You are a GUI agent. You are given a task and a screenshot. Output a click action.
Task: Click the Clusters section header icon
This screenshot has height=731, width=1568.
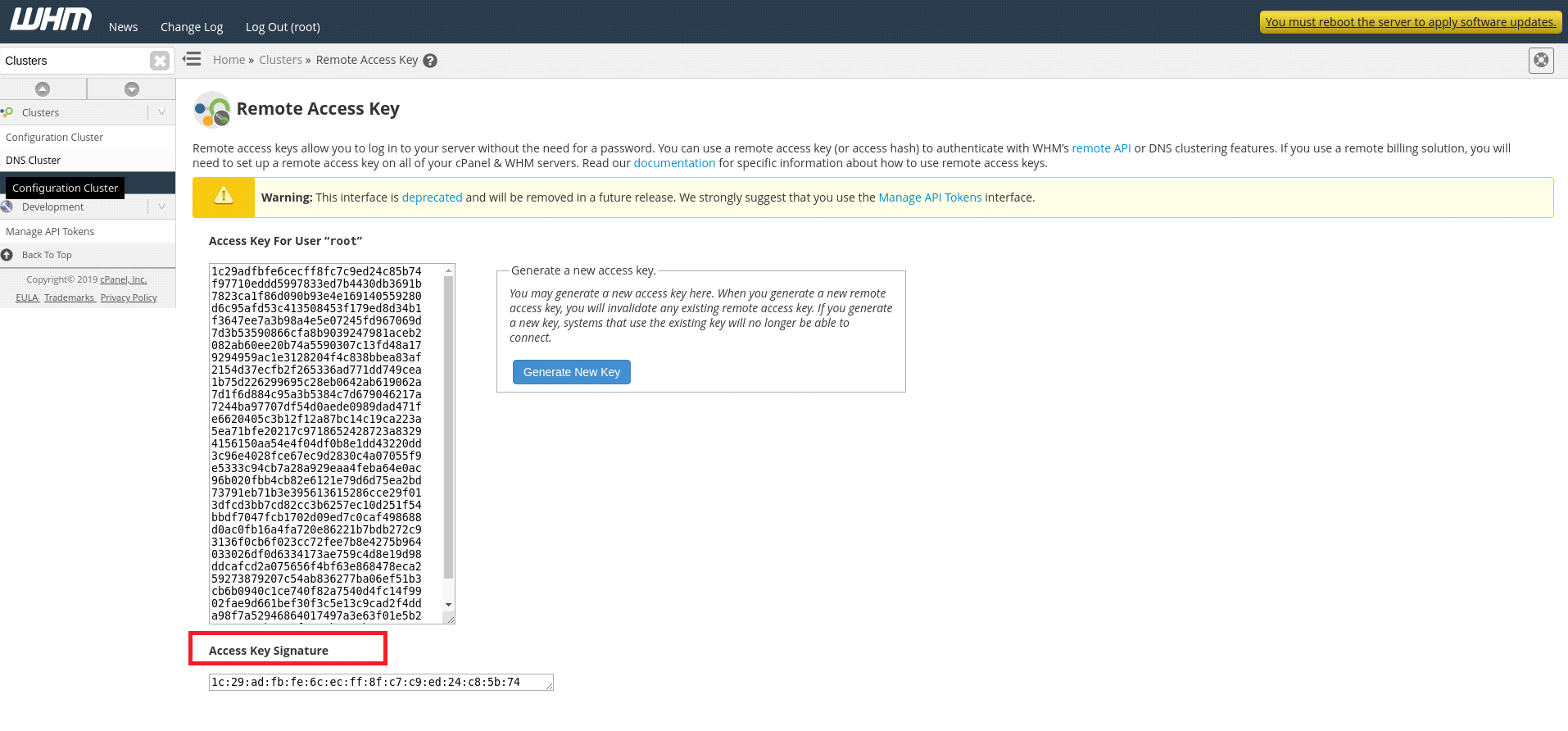(x=7, y=112)
